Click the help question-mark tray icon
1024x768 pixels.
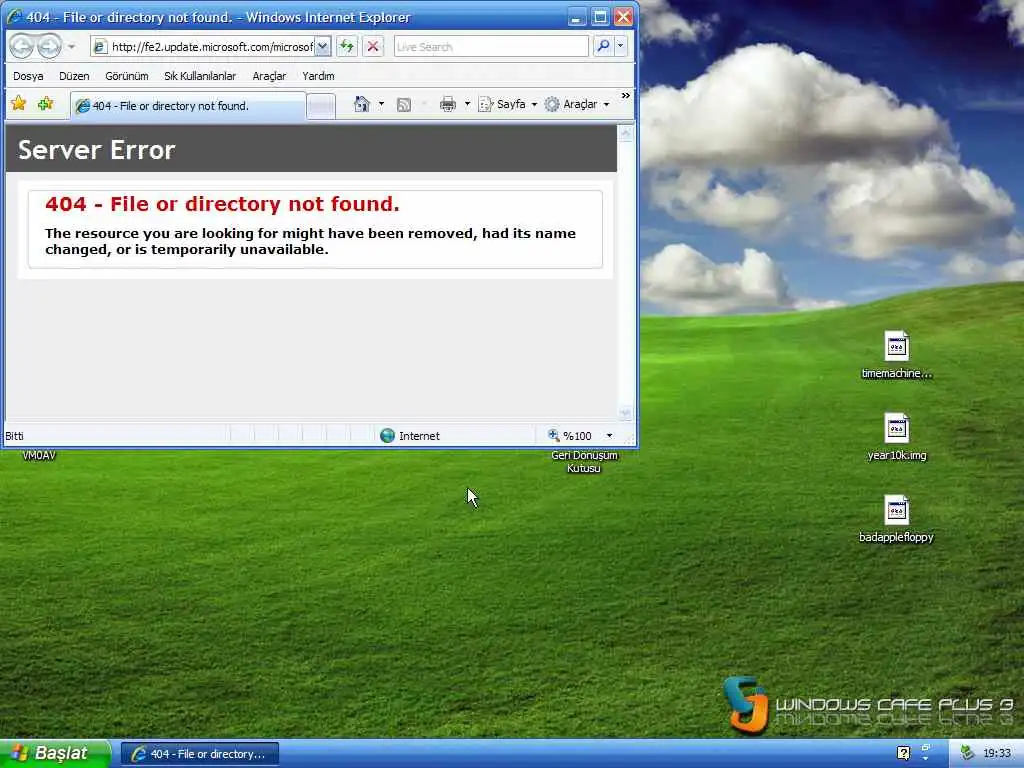click(x=903, y=754)
